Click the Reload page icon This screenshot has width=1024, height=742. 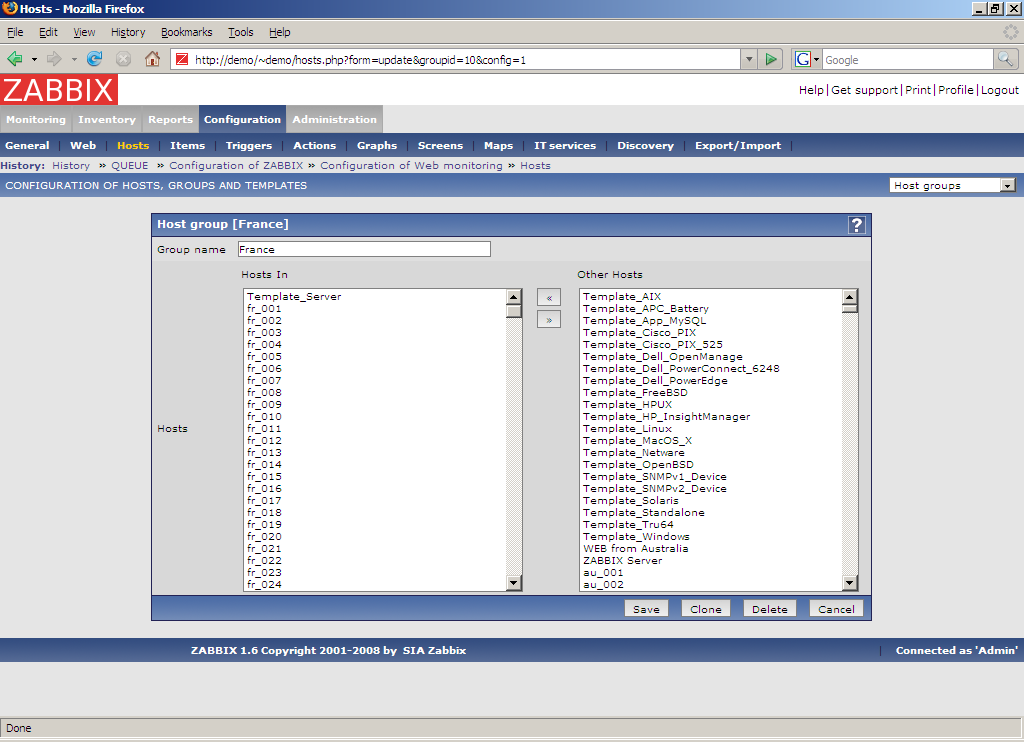pos(95,59)
